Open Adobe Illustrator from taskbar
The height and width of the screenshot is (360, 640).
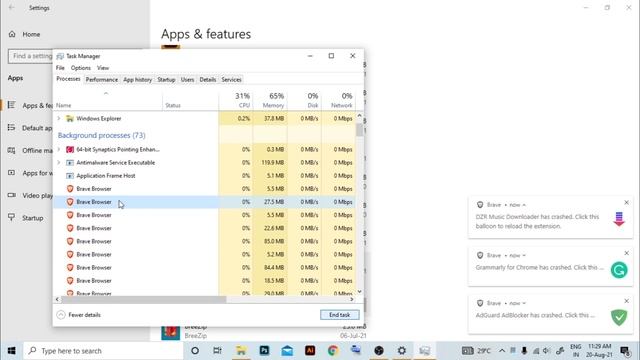point(310,351)
